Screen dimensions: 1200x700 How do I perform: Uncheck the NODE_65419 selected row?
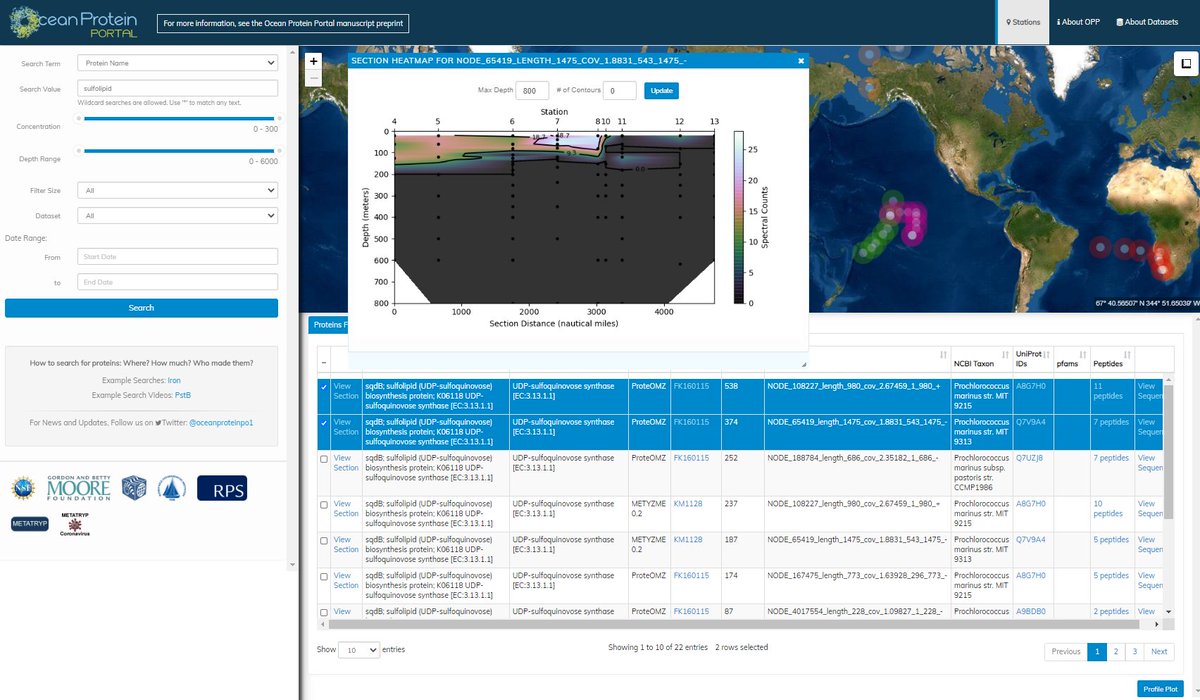325,421
